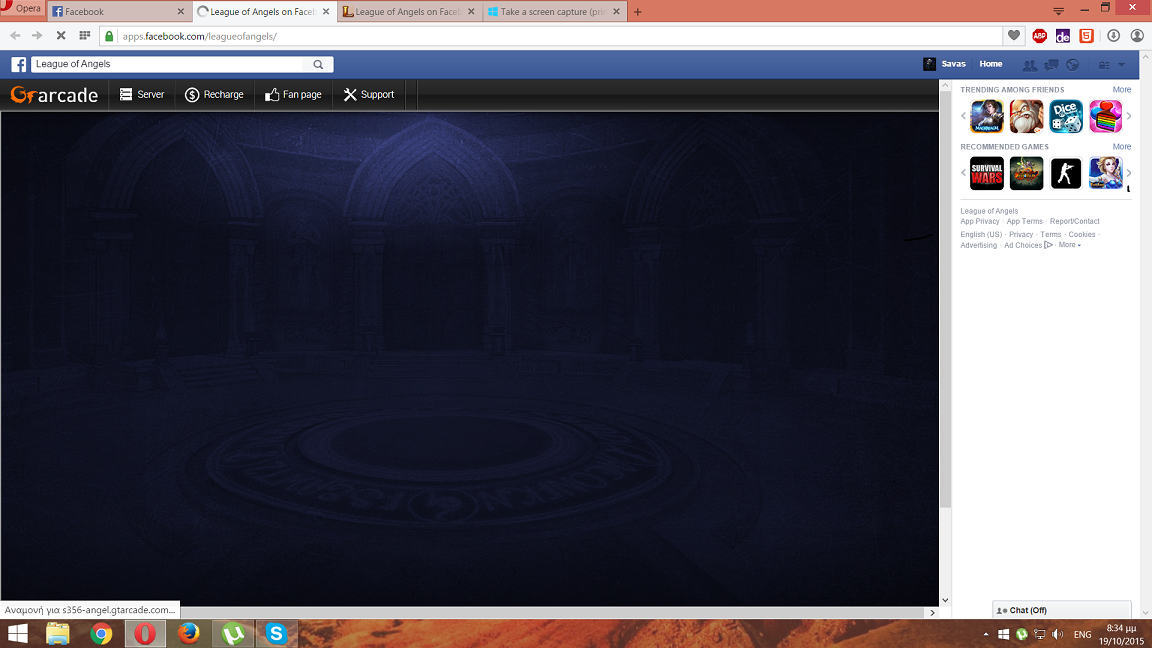Open Facebook friend requests icon

[1029, 65]
